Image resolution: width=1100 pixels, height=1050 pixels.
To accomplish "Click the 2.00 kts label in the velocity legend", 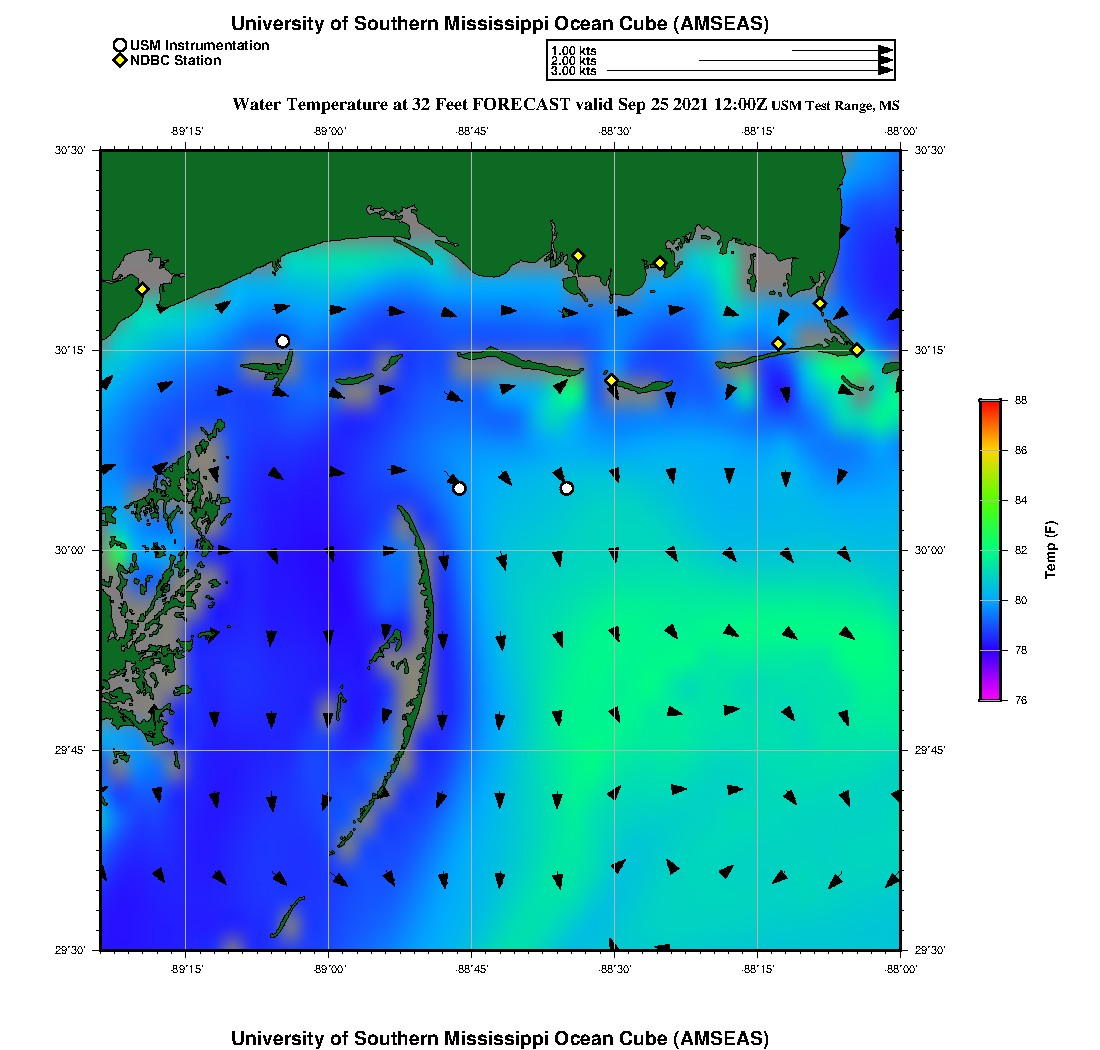I will [x=573, y=61].
